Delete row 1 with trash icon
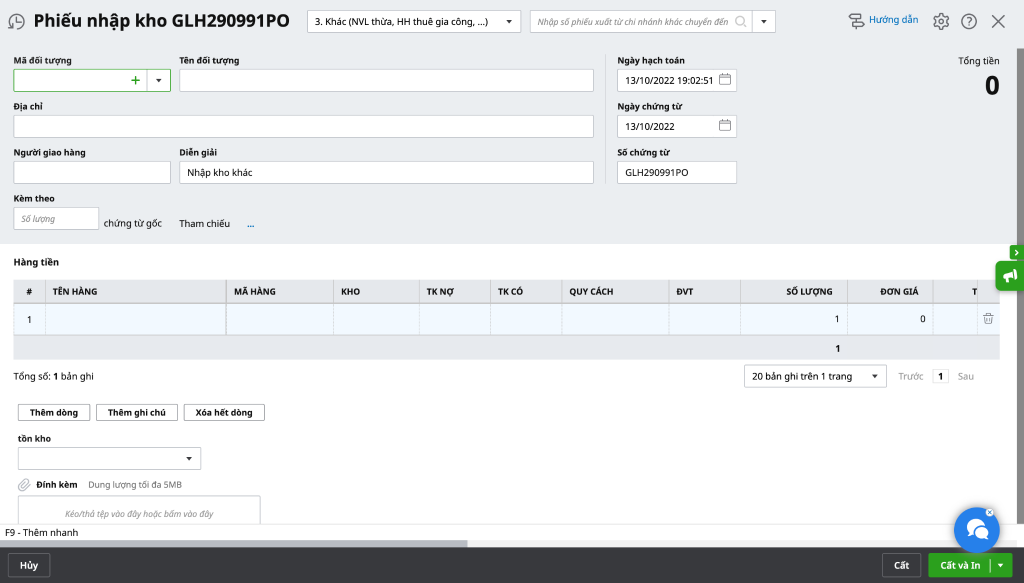 click(x=988, y=319)
